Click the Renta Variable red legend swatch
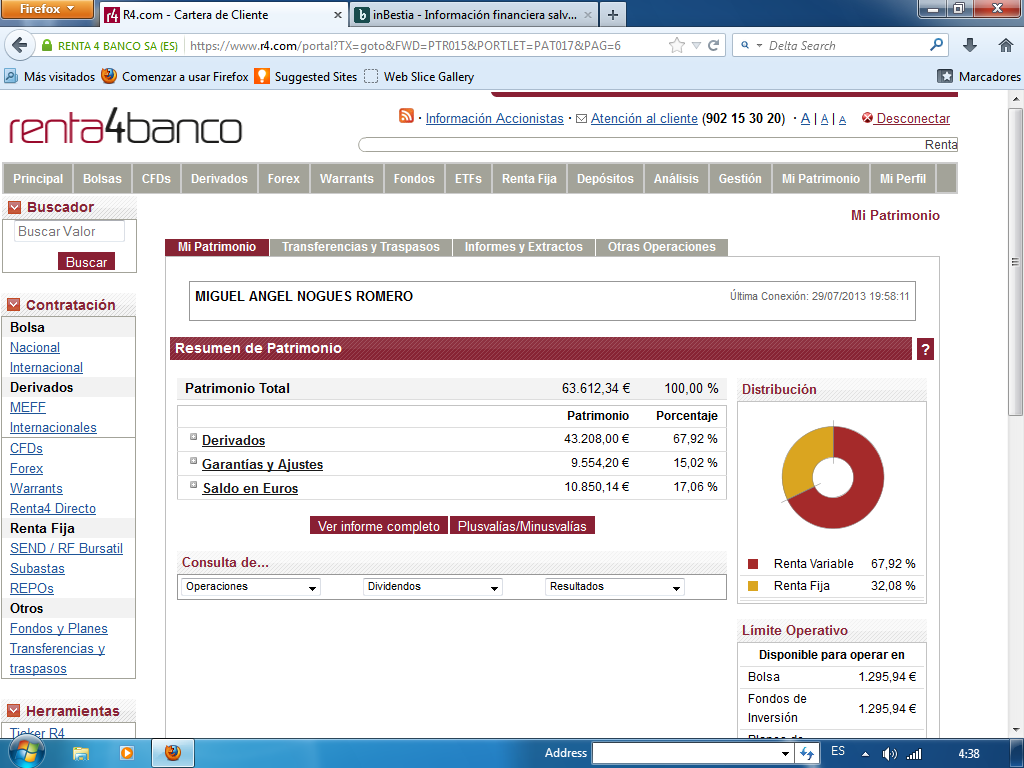Screen dimensions: 1024x768 click(753, 564)
